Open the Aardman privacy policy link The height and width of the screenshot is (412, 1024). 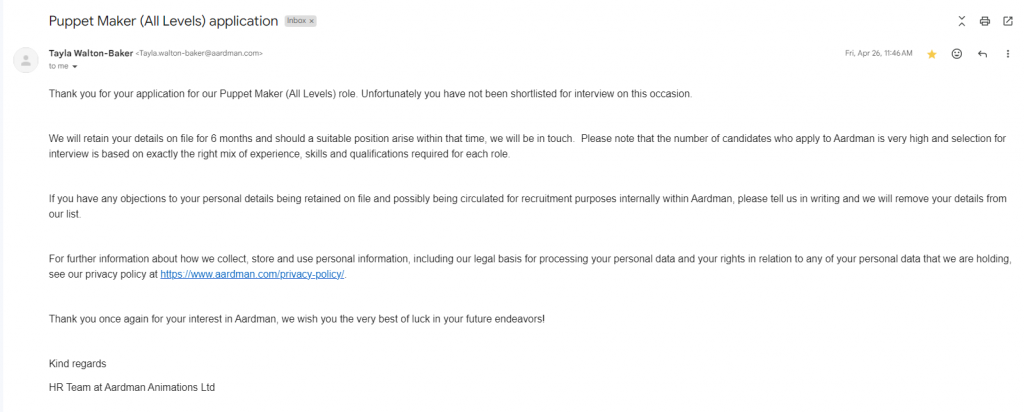[x=252, y=274]
